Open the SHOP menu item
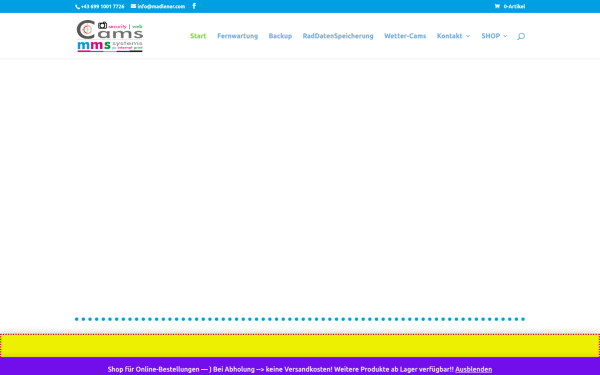 point(491,36)
